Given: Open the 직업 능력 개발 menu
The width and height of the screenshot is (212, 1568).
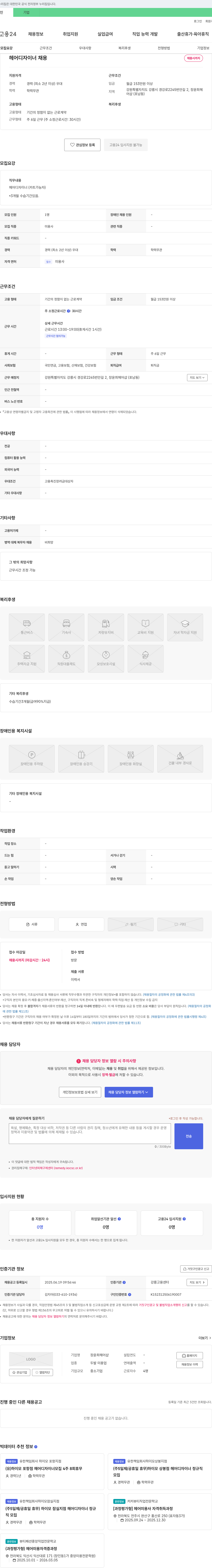Looking at the screenshot, I should (145, 34).
